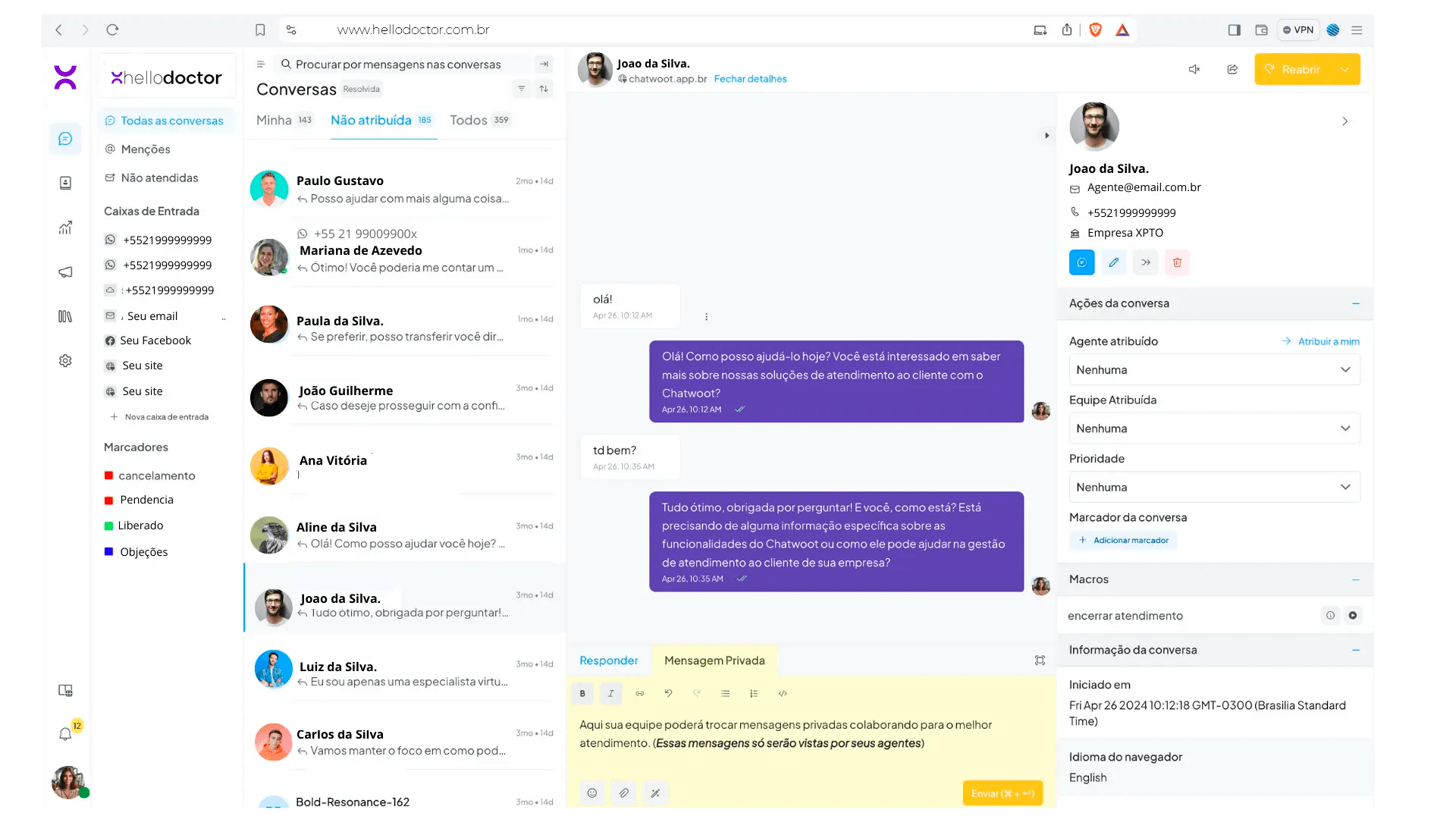Delete the conversation using the trash icon
1456x819 pixels.
point(1177,262)
